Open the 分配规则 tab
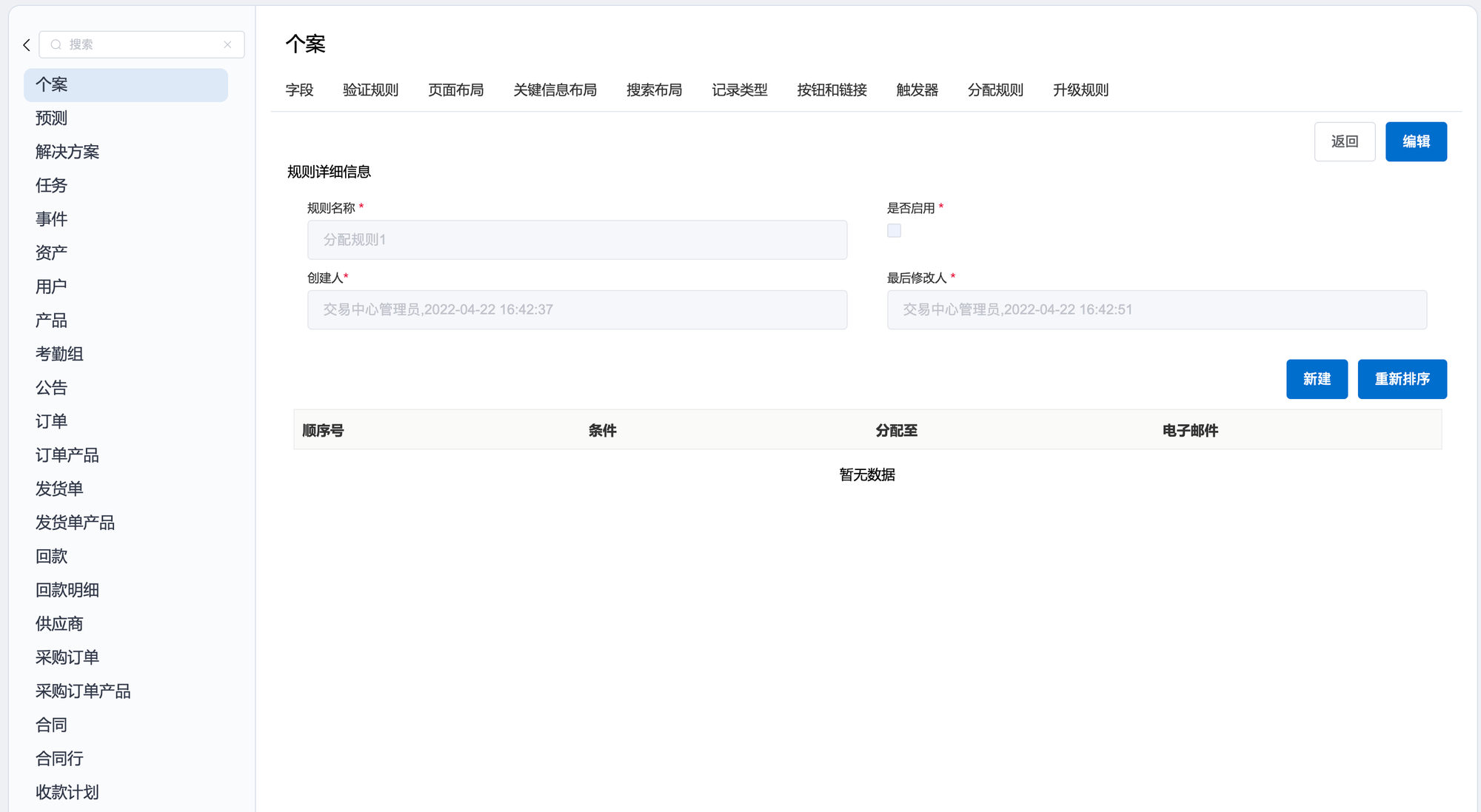The image size is (1481, 812). pos(994,90)
